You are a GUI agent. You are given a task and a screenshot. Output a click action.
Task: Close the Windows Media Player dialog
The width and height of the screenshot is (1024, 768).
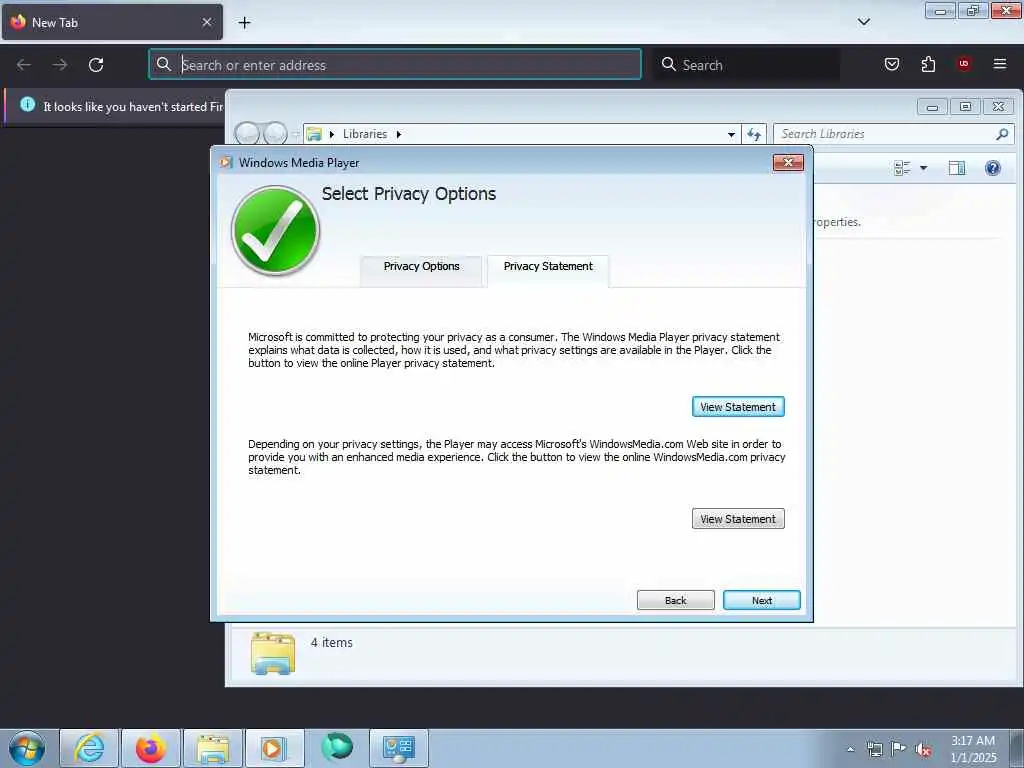[x=788, y=163]
